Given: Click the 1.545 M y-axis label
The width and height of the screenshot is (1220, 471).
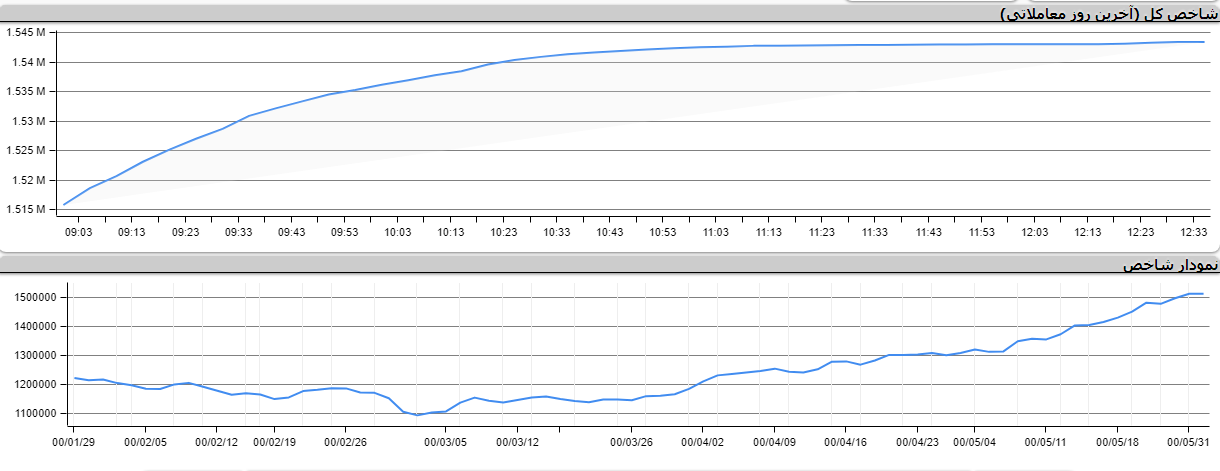Looking at the screenshot, I should click(x=26, y=32).
